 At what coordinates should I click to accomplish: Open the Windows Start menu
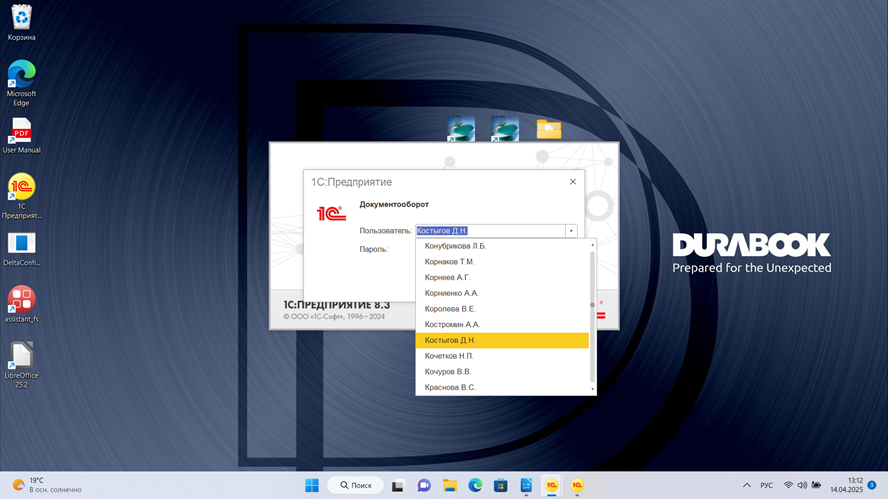pyautogui.click(x=312, y=485)
